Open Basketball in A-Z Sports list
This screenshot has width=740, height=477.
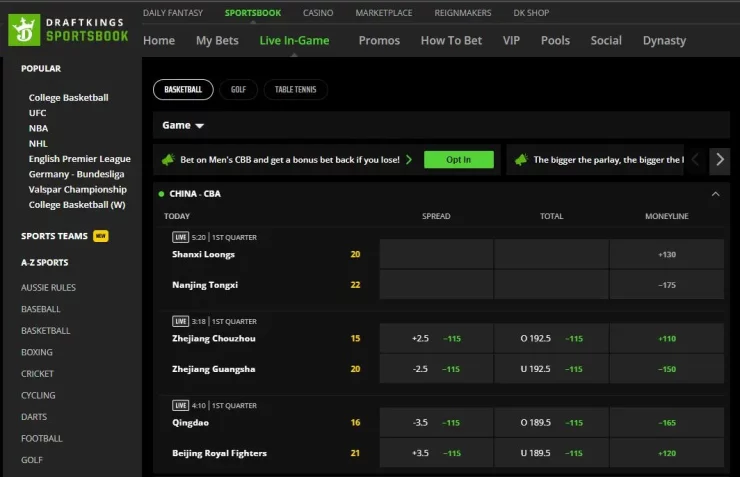click(45, 331)
